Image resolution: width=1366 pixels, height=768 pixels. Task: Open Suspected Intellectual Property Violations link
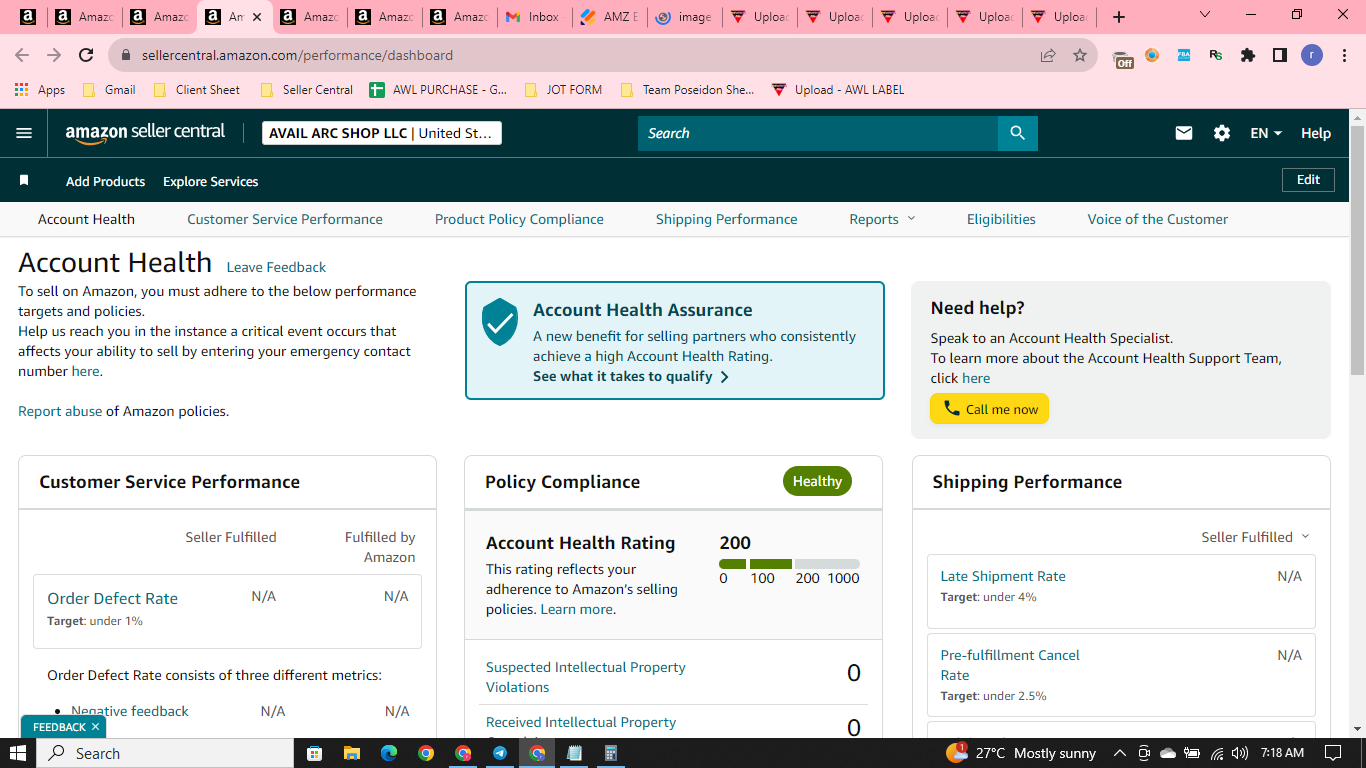click(586, 677)
